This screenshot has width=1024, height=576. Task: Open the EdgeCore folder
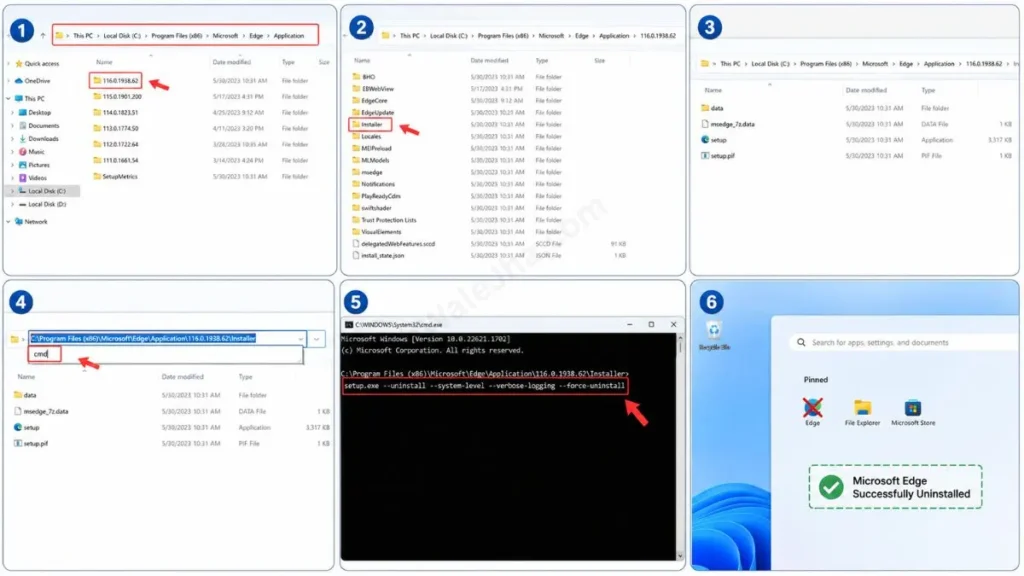[370, 101]
